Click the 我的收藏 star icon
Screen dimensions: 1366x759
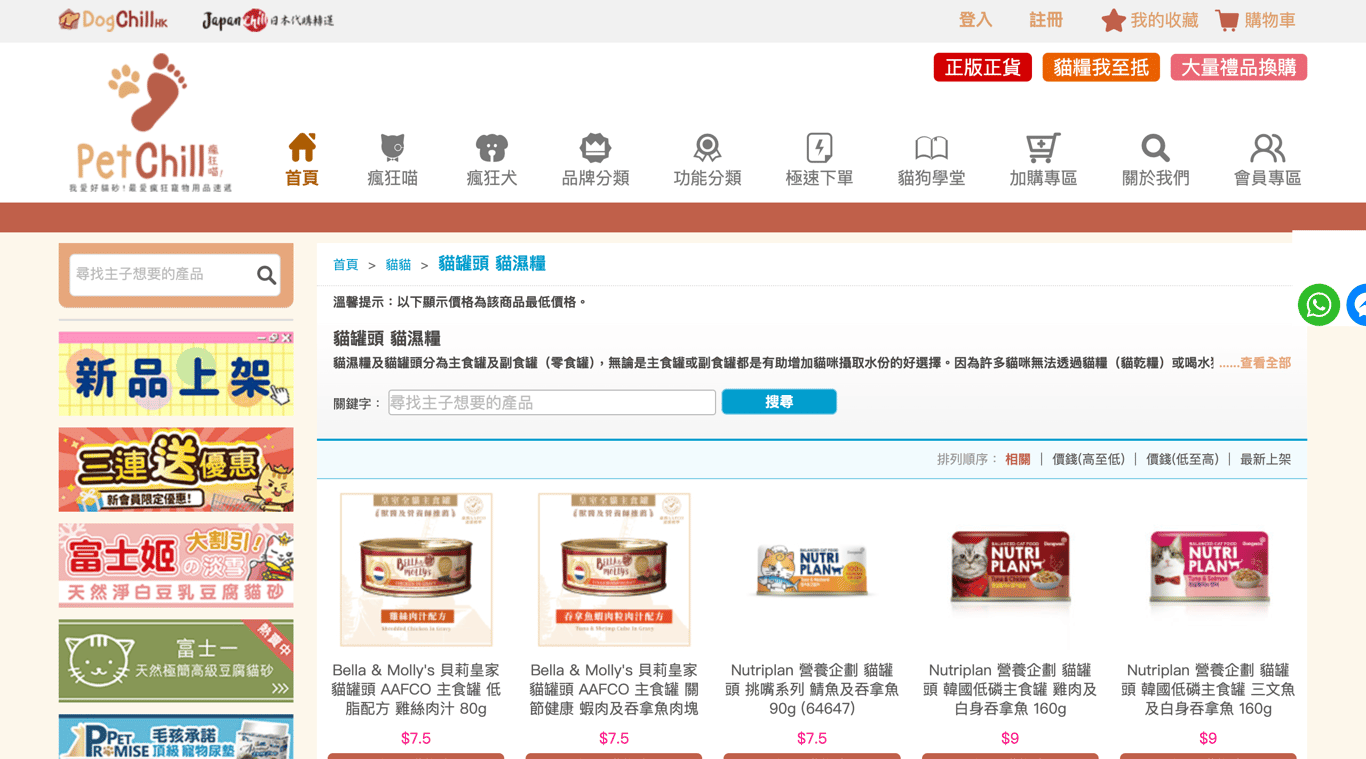(1113, 20)
